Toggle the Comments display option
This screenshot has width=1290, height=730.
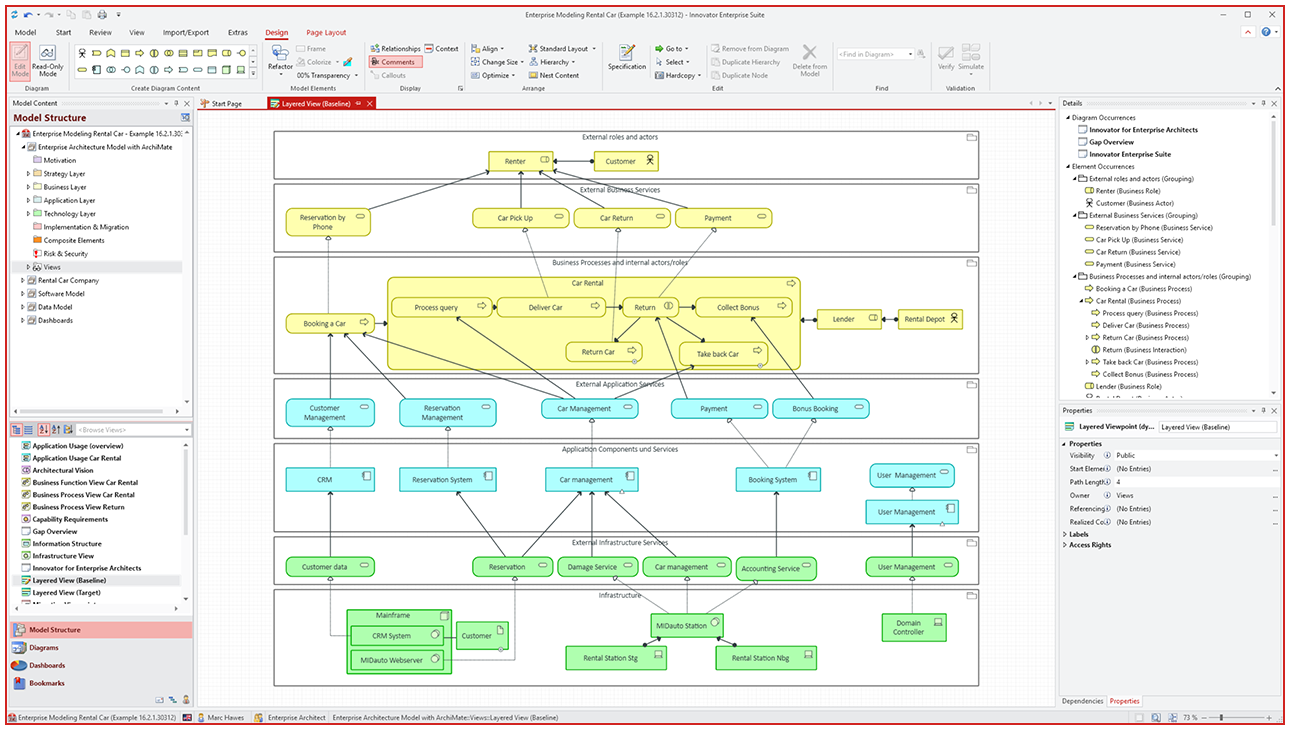(x=395, y=62)
